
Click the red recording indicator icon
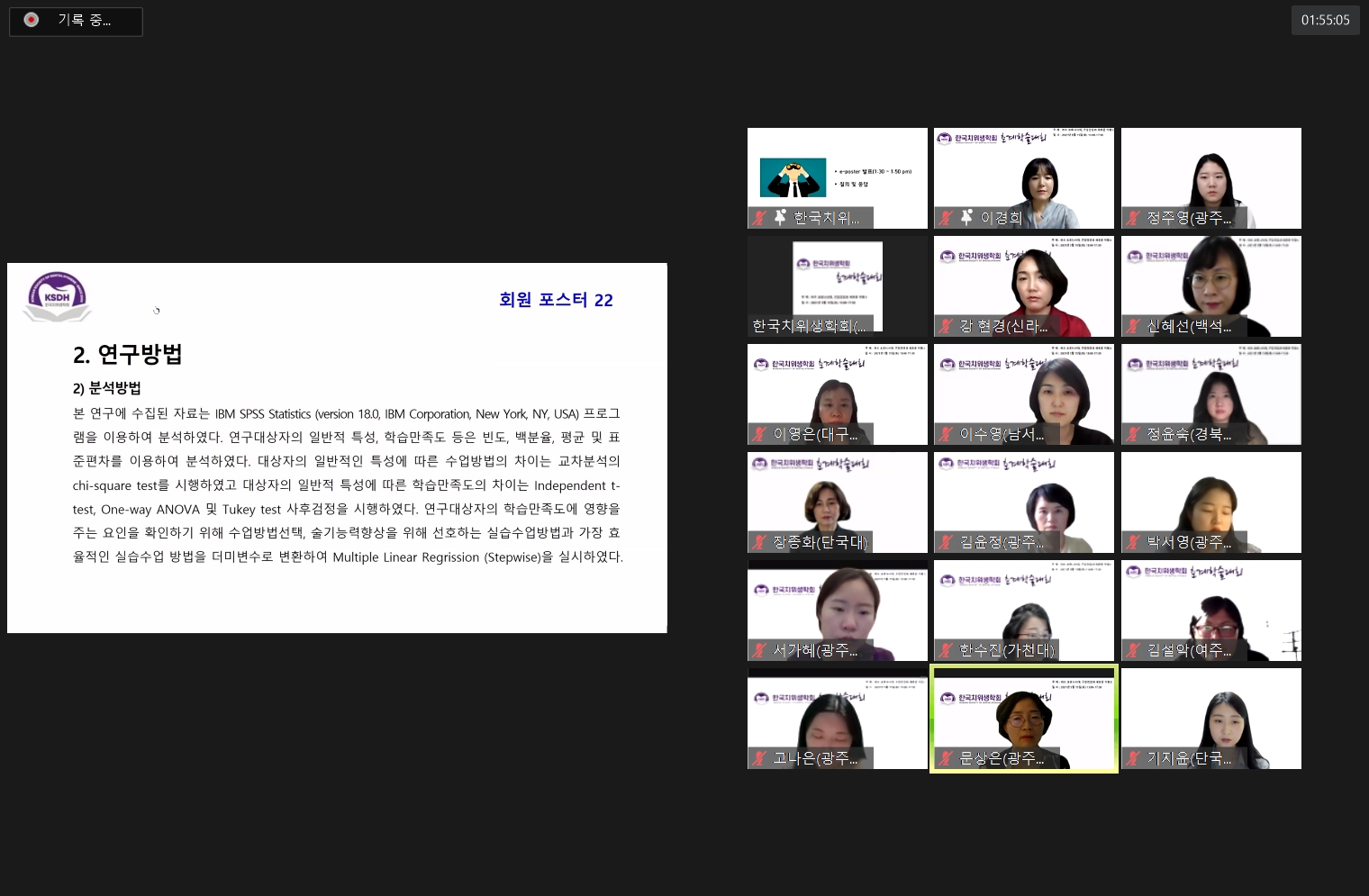pos(32,20)
